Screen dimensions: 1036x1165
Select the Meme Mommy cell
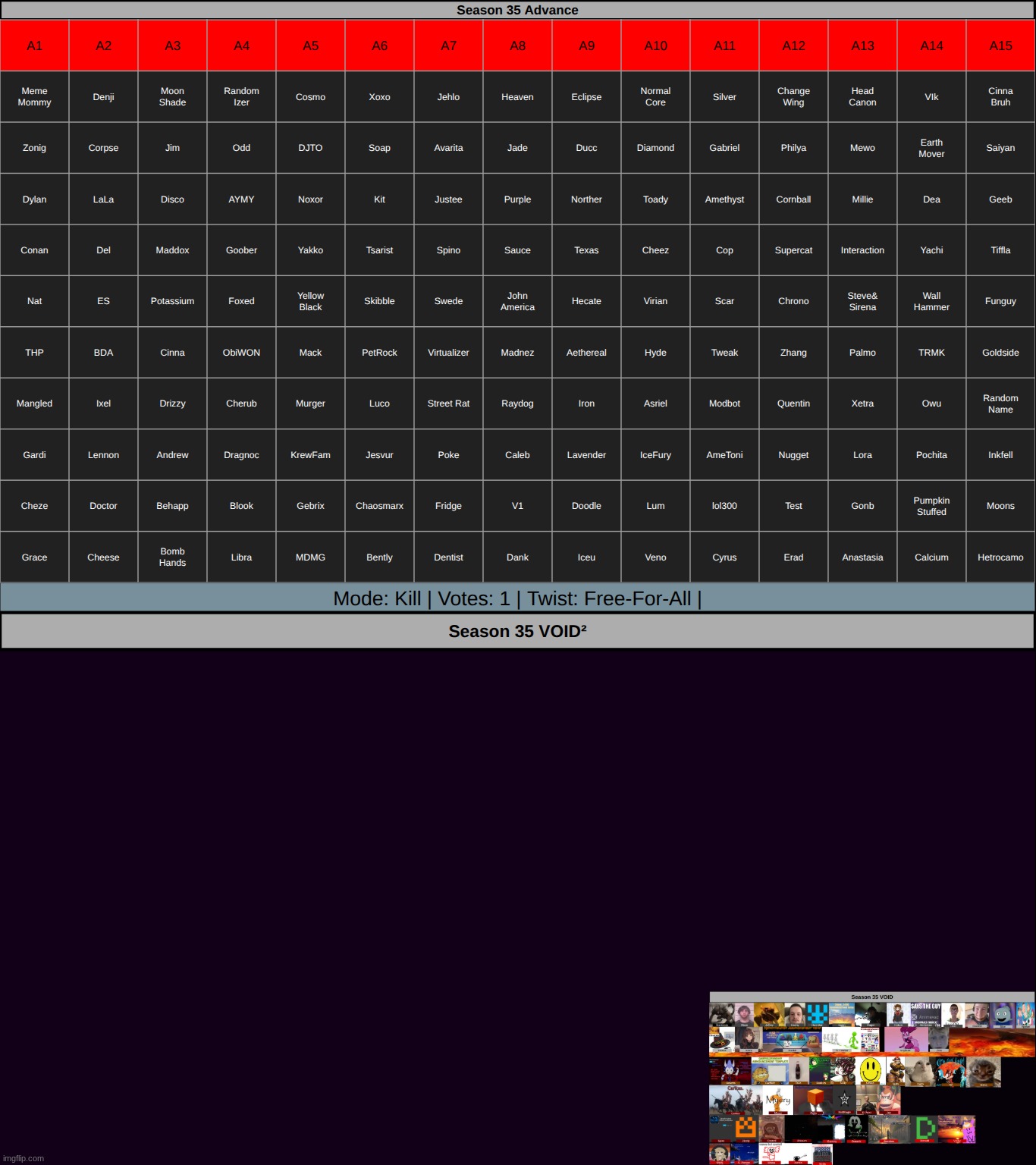35,96
